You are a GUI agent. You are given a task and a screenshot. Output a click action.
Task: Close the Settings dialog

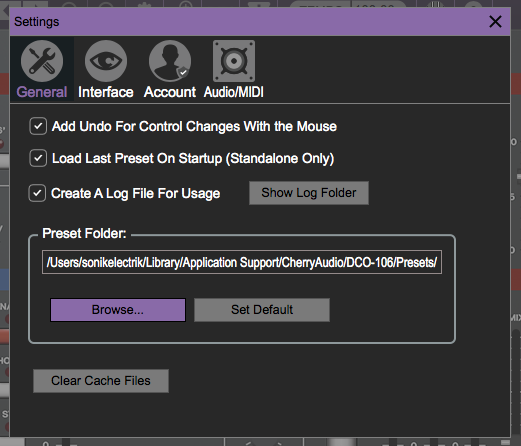point(495,22)
